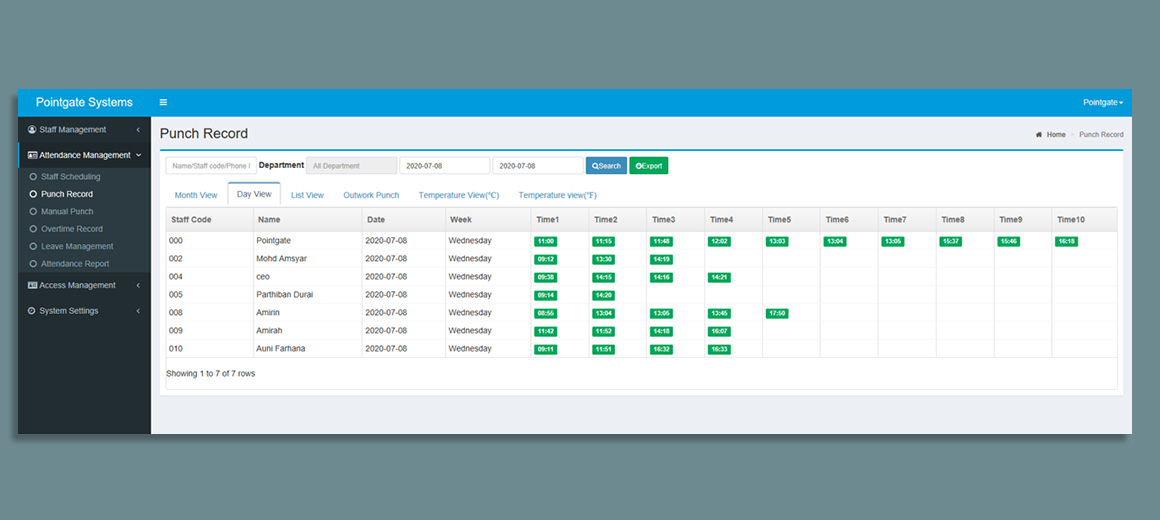Open Staff Scheduling in sidebar
Image resolution: width=1160 pixels, height=520 pixels.
(x=70, y=177)
